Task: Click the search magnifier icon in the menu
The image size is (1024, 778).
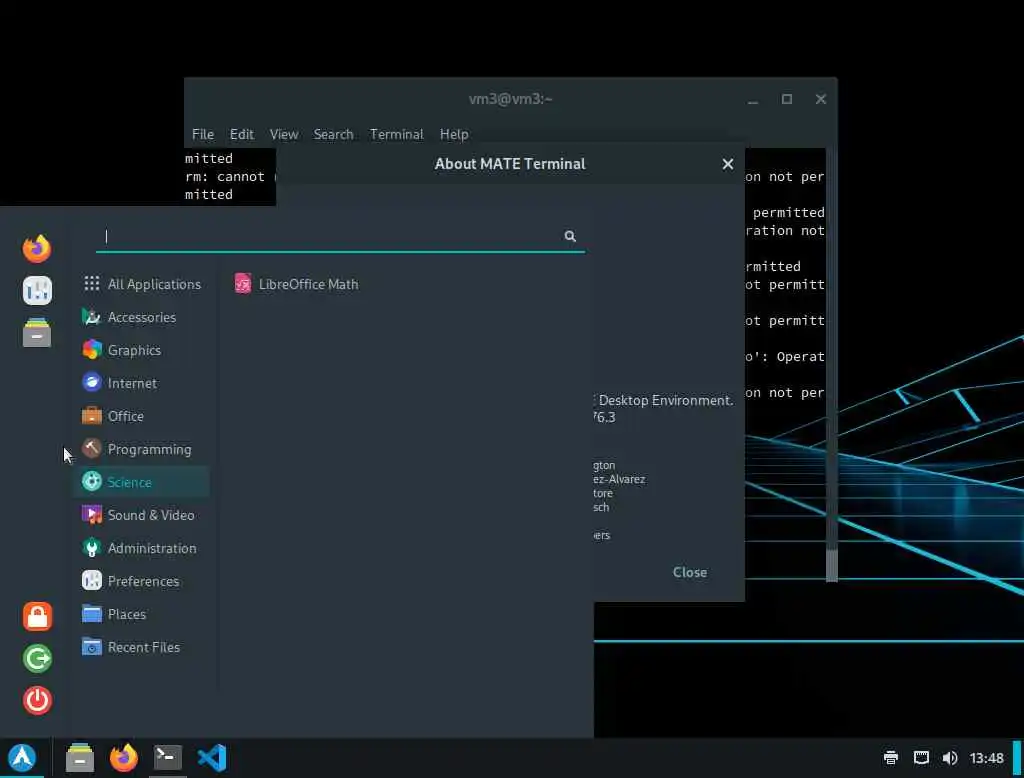Action: [x=570, y=236]
